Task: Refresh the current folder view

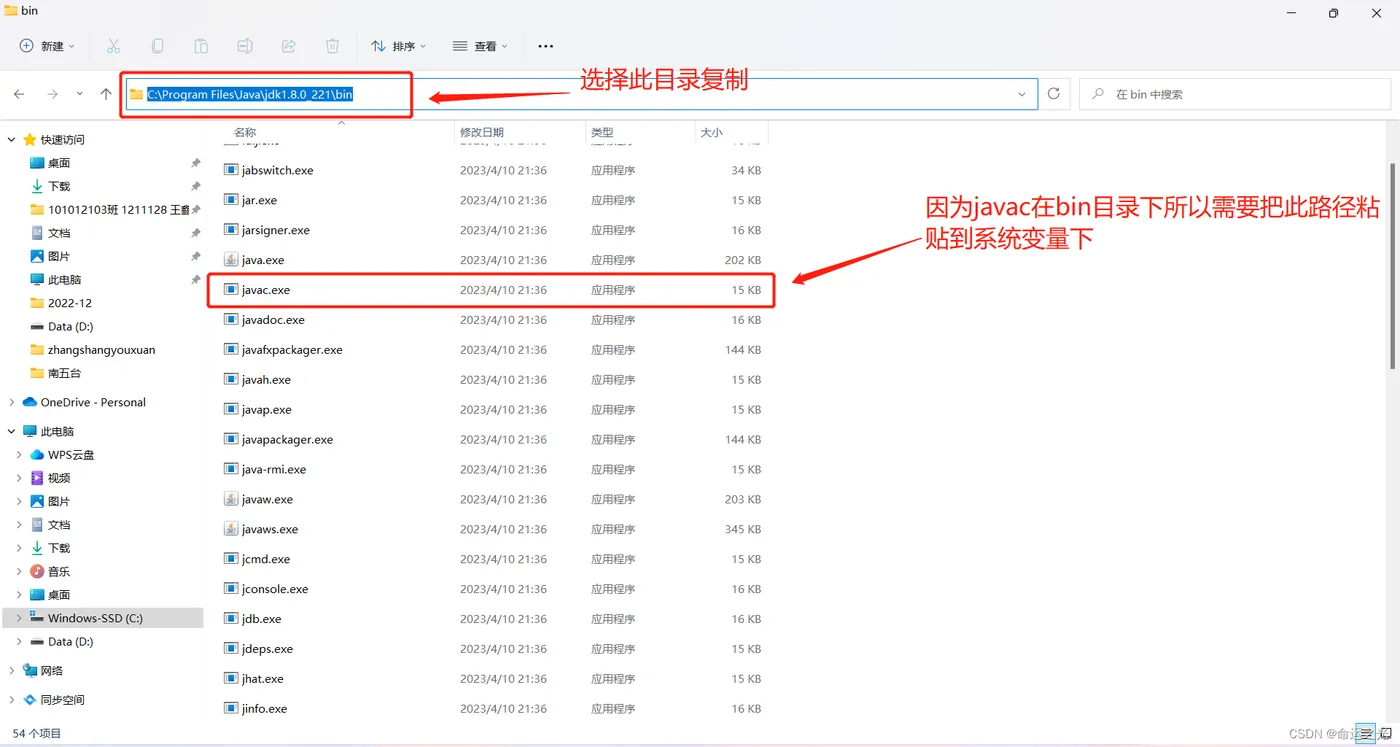Action: [1053, 94]
